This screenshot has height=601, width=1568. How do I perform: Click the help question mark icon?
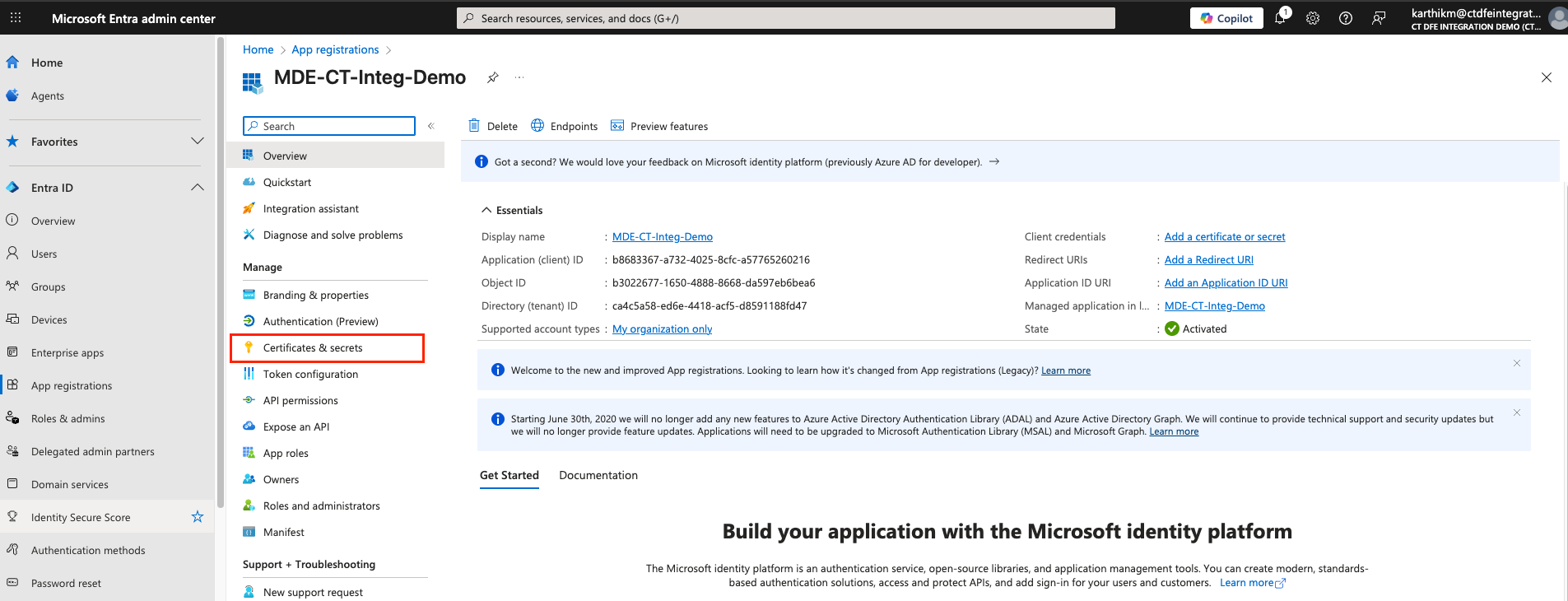[1346, 18]
